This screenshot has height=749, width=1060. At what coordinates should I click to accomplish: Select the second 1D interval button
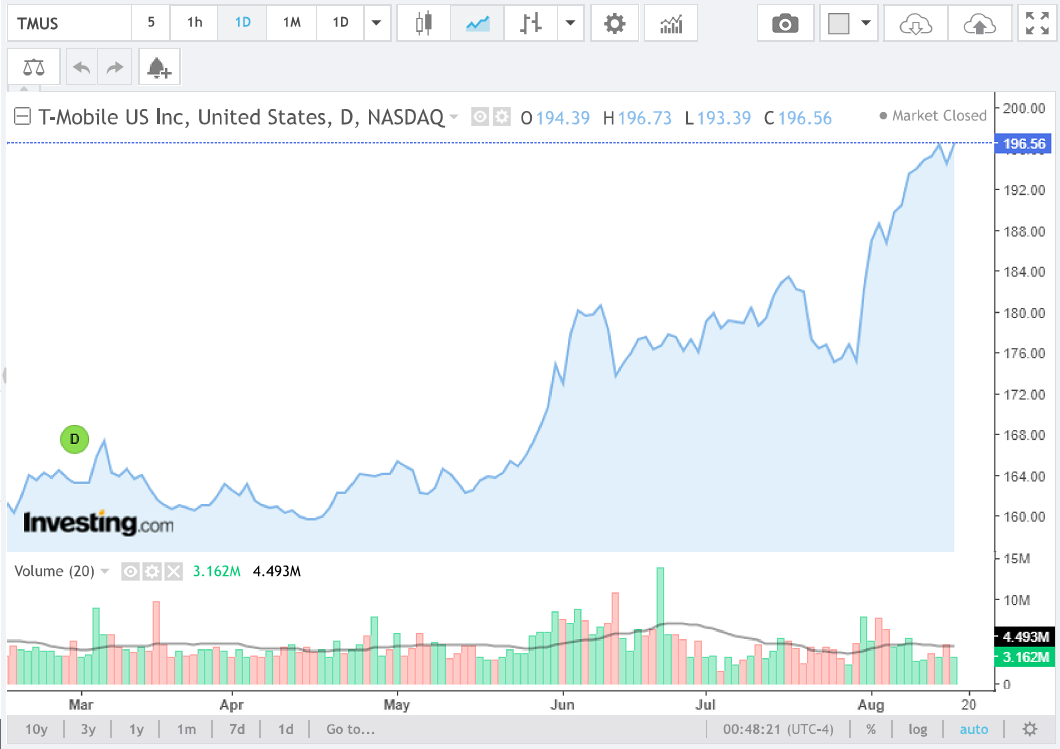[x=340, y=23]
